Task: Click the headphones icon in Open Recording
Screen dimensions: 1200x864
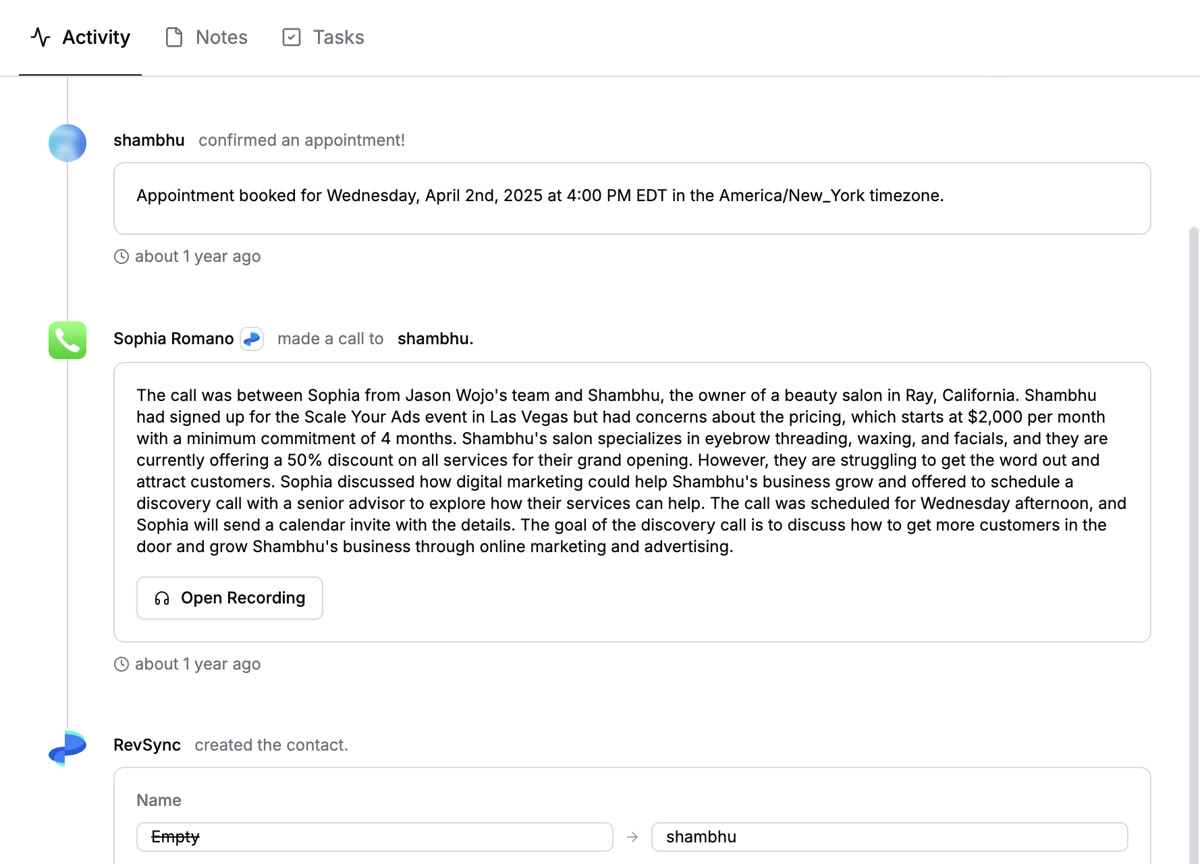Action: [x=162, y=598]
